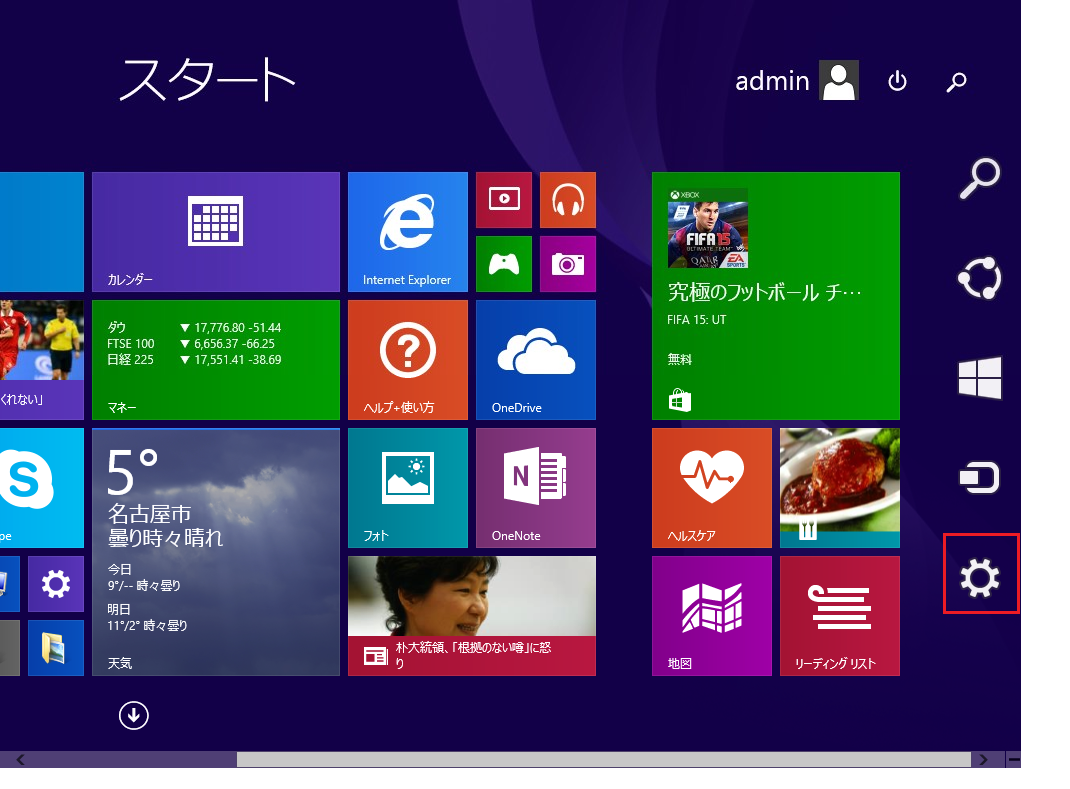Screen dimensions: 1070x789
Task: Click the Windows Start charm logo
Action: (979, 379)
